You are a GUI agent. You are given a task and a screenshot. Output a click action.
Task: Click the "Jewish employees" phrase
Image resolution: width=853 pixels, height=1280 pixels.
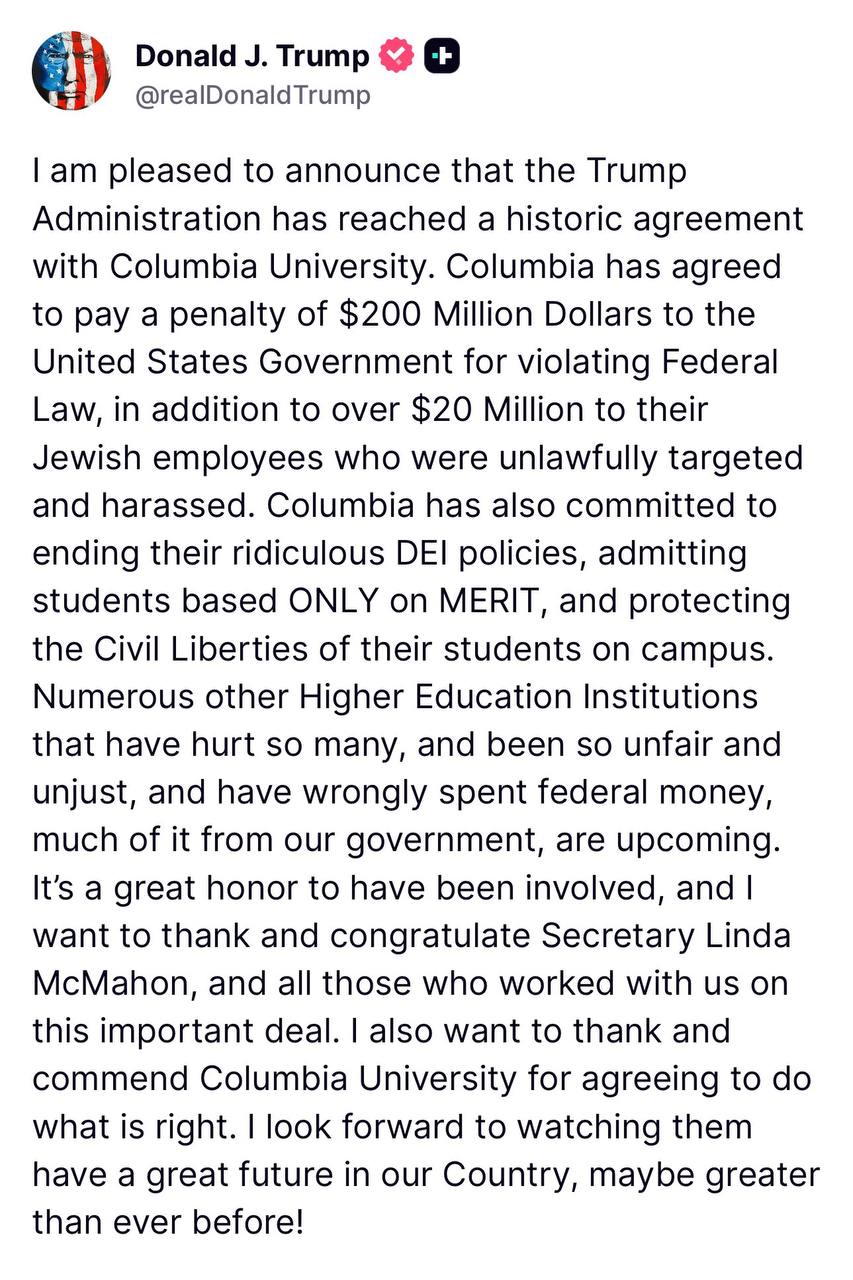[164, 458]
